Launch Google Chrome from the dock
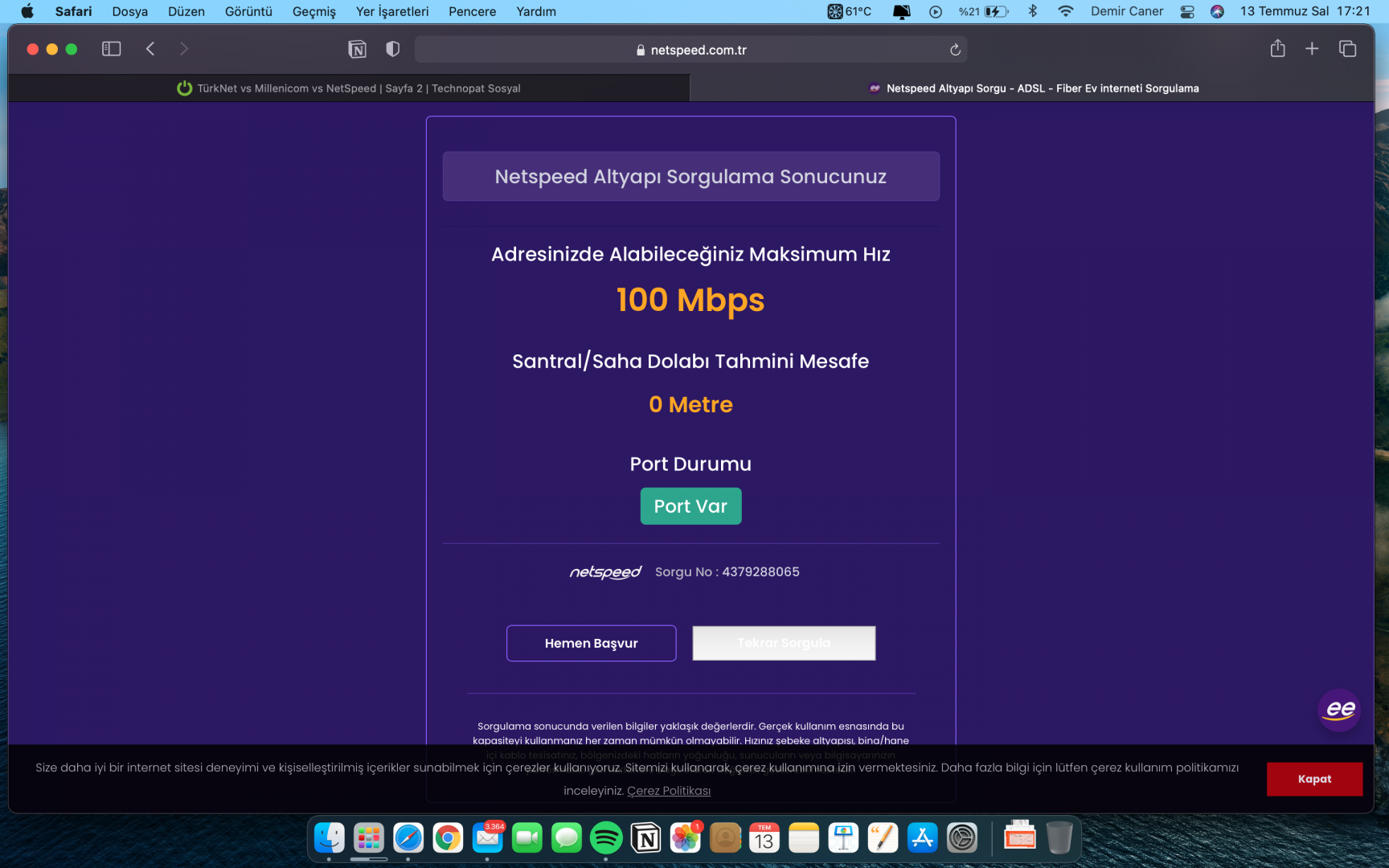1389x868 pixels. coord(448,838)
